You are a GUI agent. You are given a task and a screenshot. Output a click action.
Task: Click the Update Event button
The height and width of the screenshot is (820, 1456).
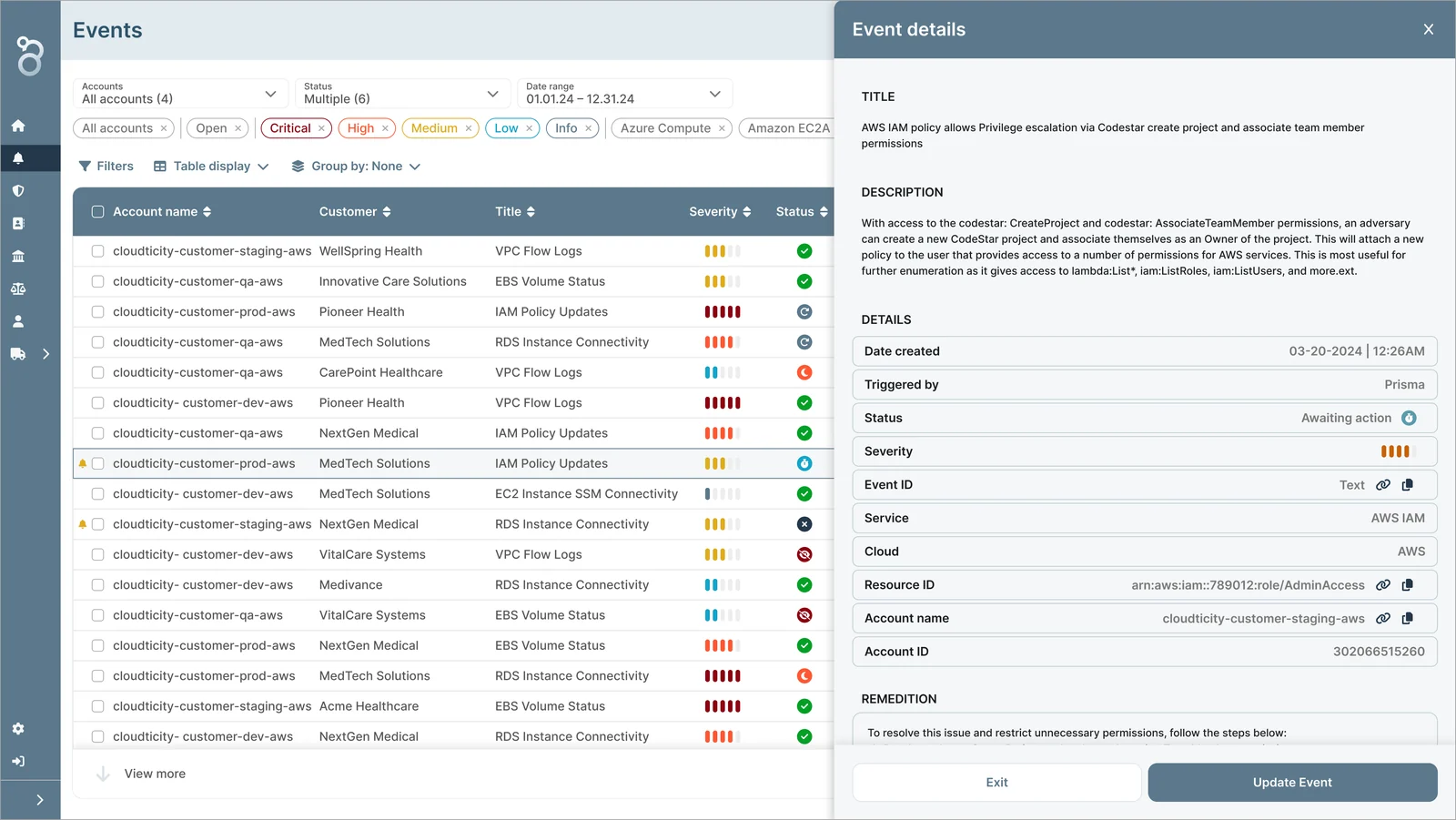(1292, 783)
